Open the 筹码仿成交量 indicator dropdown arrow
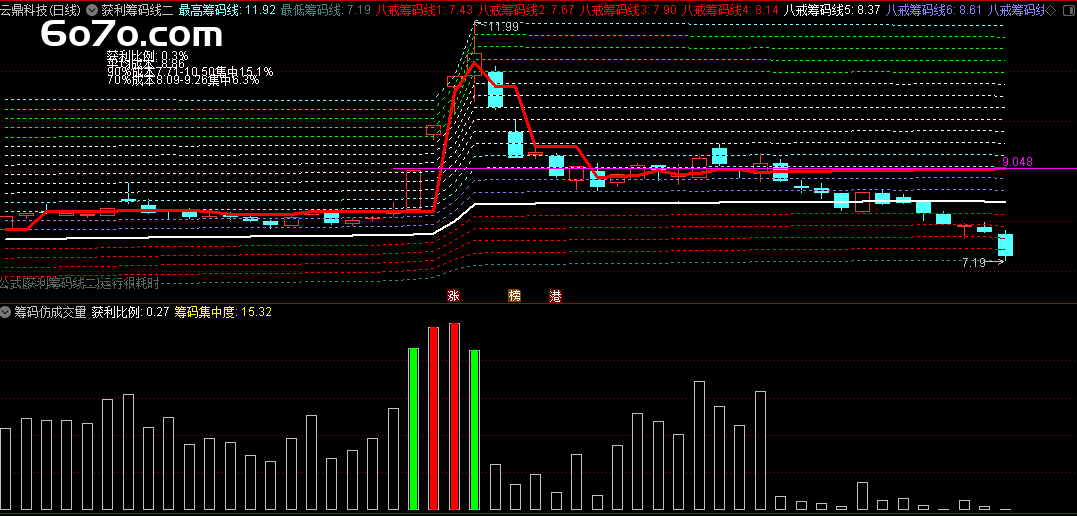Screen dimensions: 1077x516 [x=5, y=312]
